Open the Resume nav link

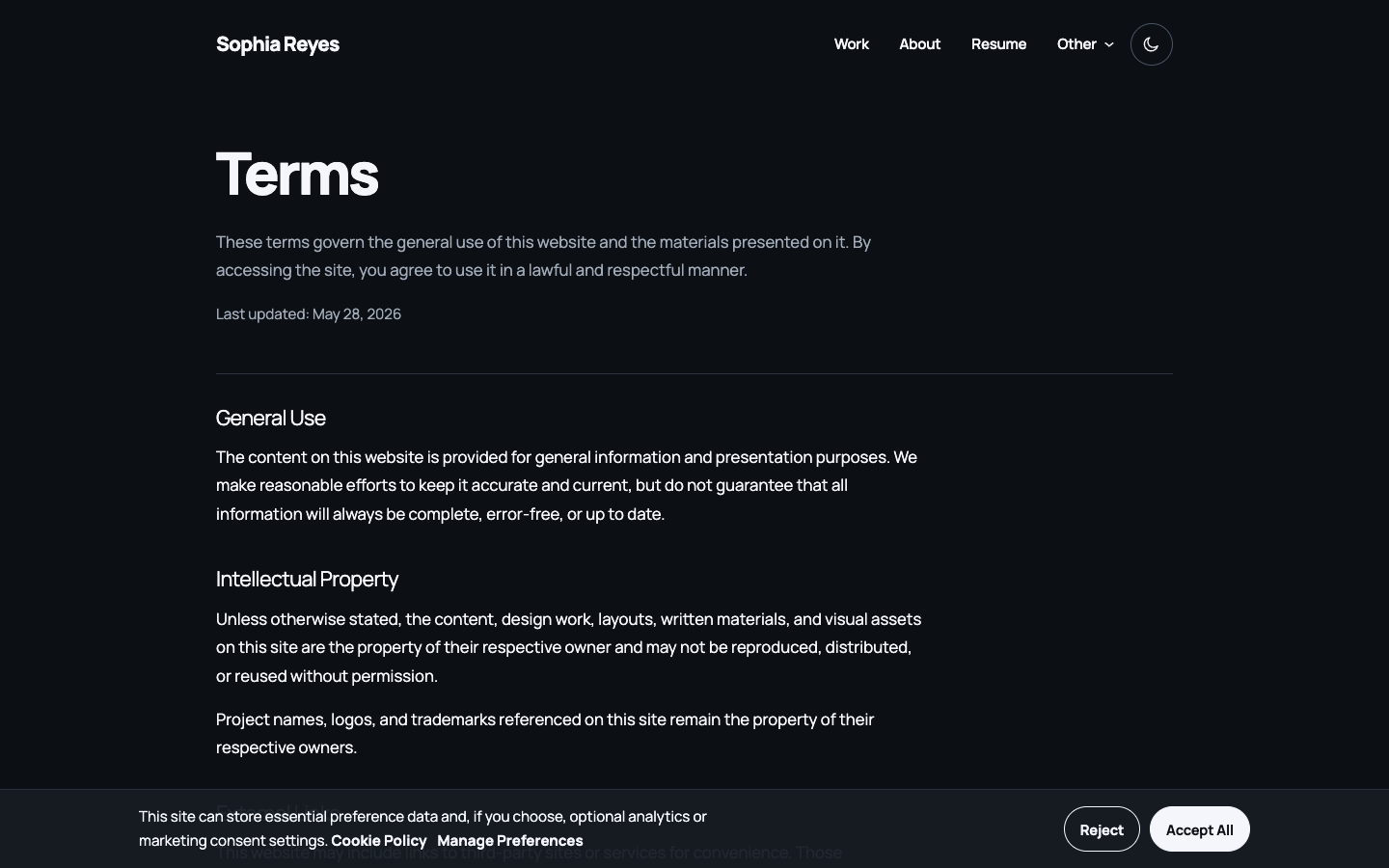click(998, 44)
